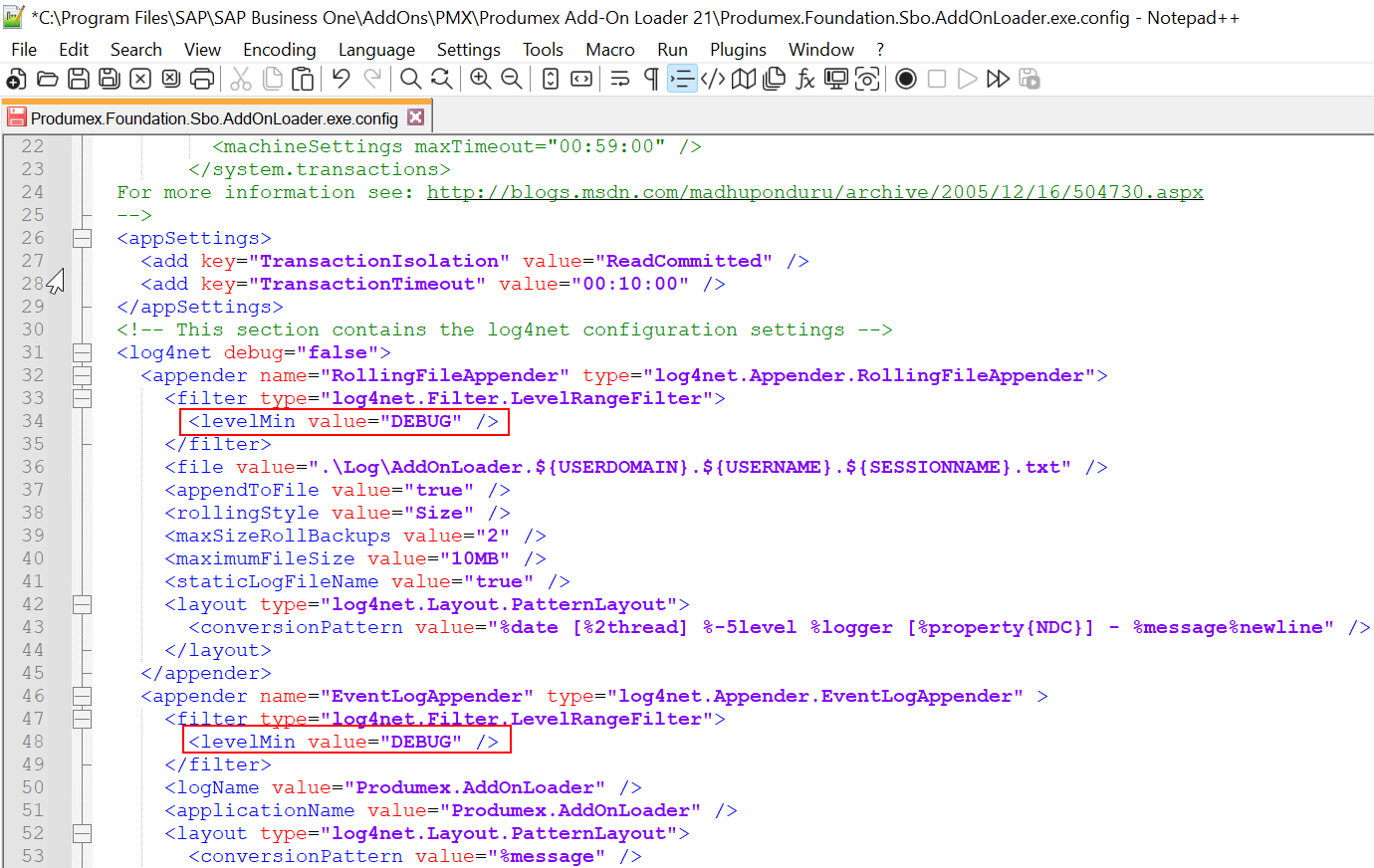The height and width of the screenshot is (868, 1374).
Task: Open the Edit menu
Action: tap(74, 50)
